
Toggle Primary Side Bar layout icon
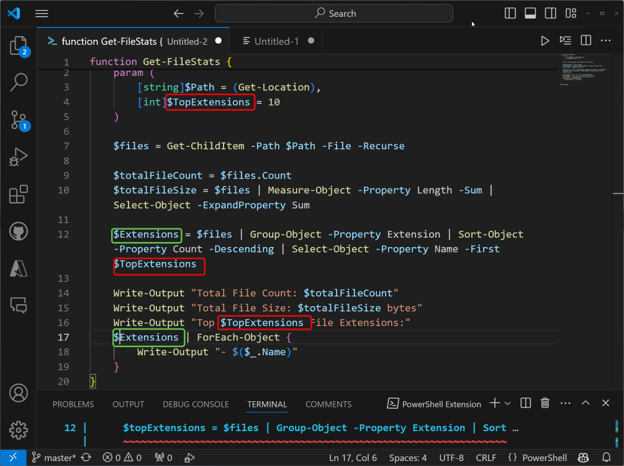click(x=510, y=14)
